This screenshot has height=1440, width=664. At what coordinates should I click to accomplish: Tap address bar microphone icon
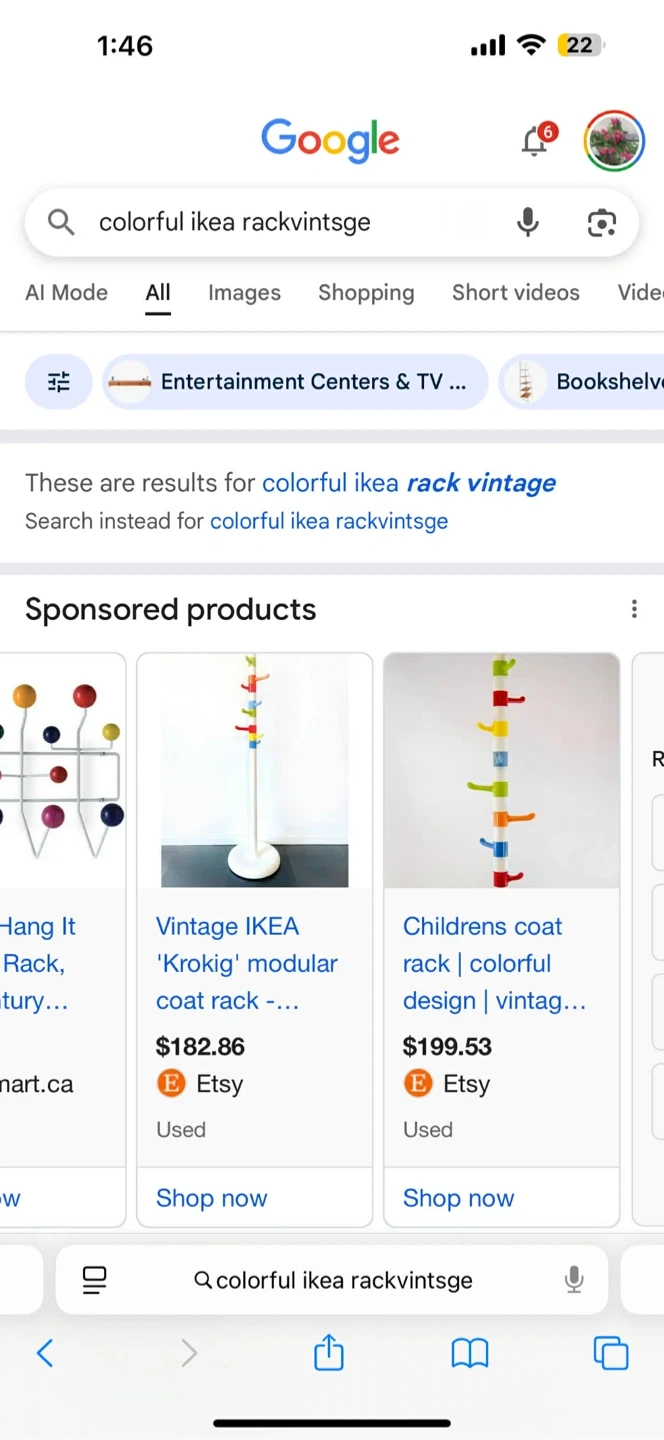(x=574, y=1280)
